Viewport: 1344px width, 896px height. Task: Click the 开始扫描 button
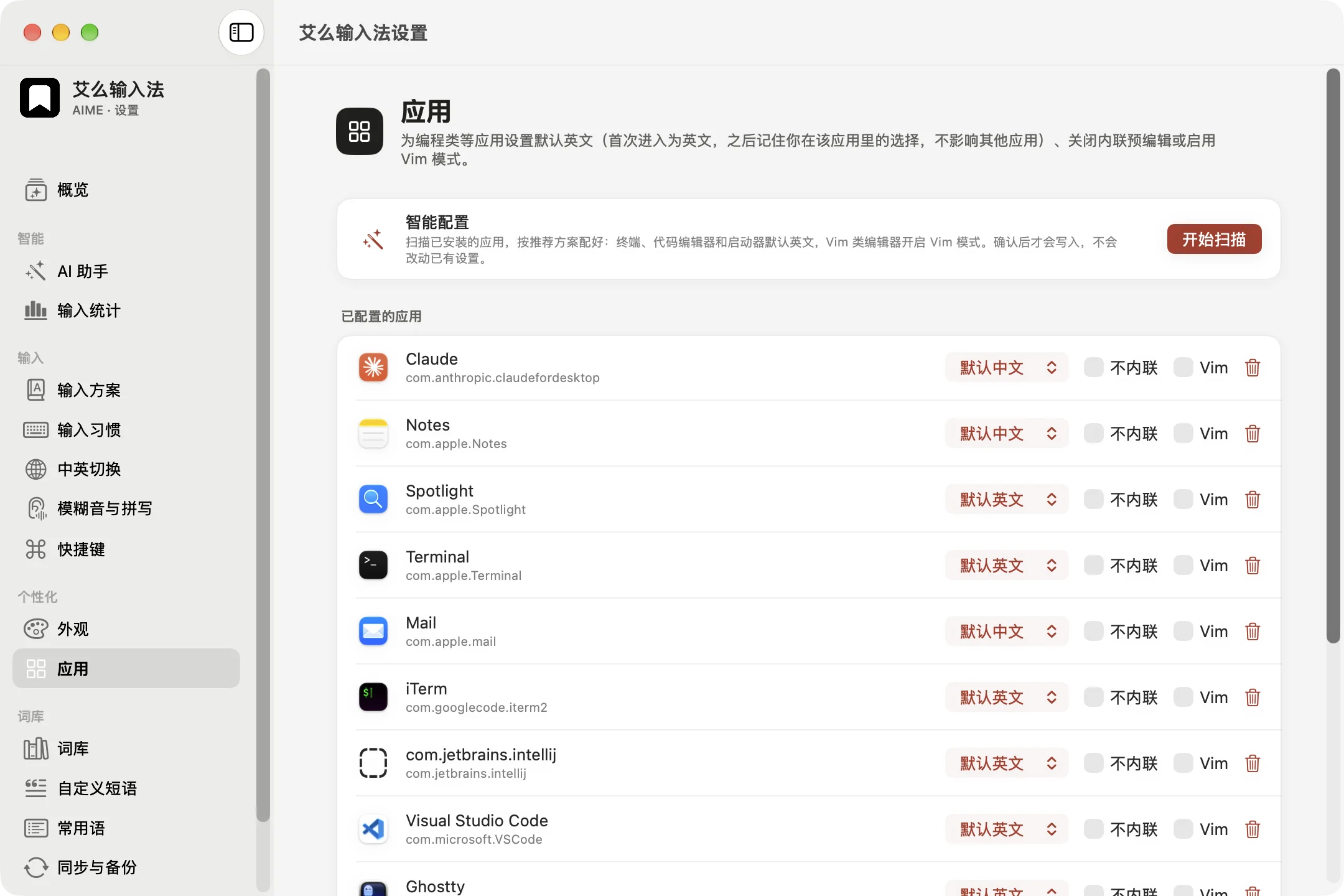[x=1214, y=240]
